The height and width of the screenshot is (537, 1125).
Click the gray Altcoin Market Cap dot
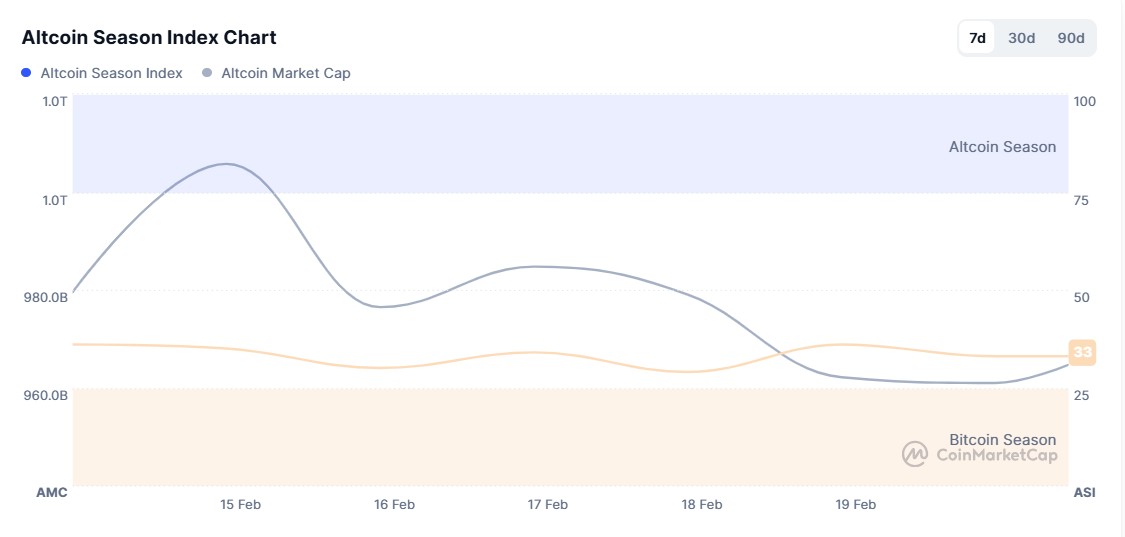point(207,73)
